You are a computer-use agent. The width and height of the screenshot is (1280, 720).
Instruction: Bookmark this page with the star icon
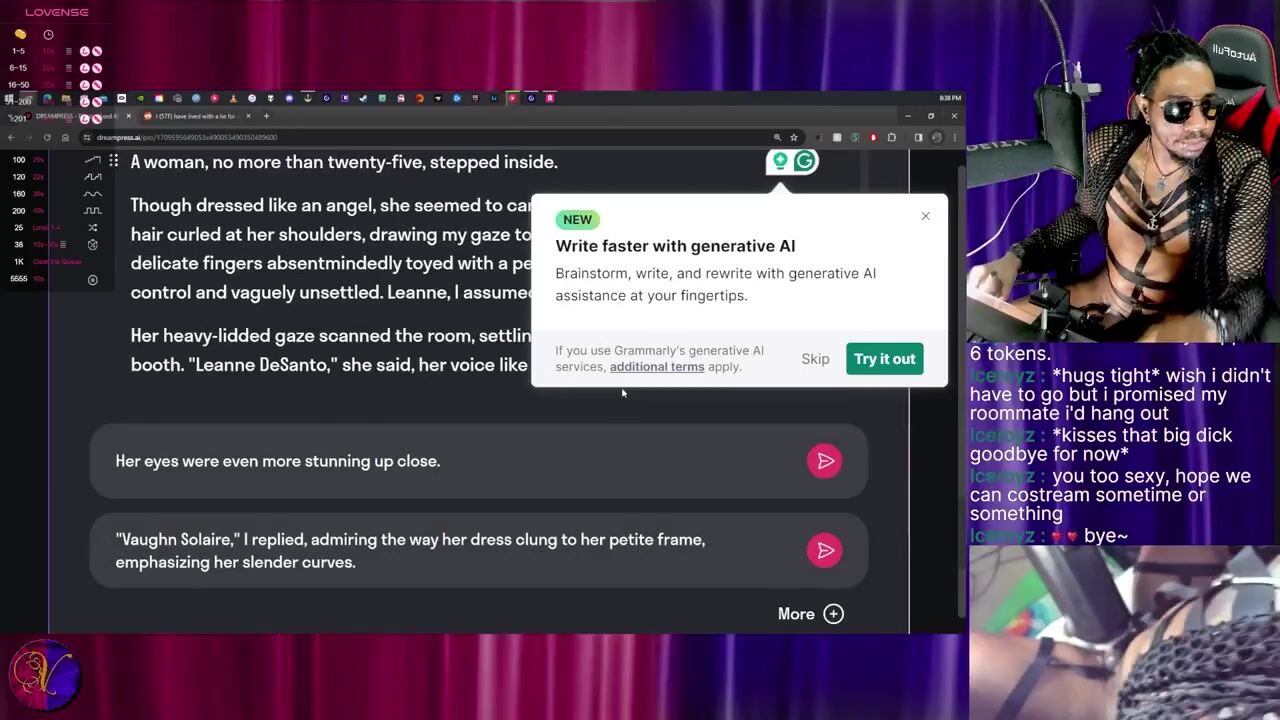click(x=794, y=137)
